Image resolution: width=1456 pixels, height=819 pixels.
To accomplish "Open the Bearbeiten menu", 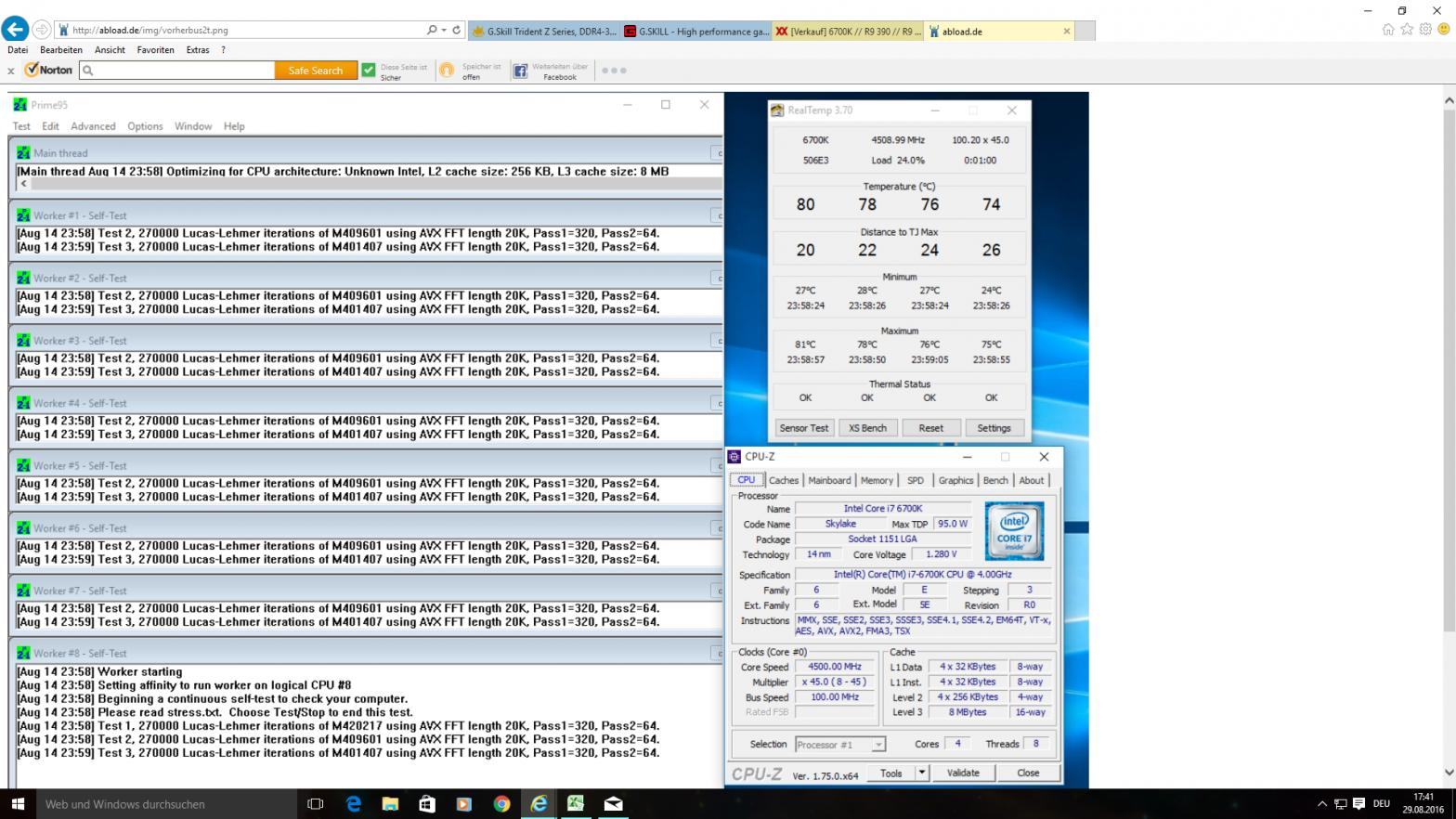I will [61, 50].
